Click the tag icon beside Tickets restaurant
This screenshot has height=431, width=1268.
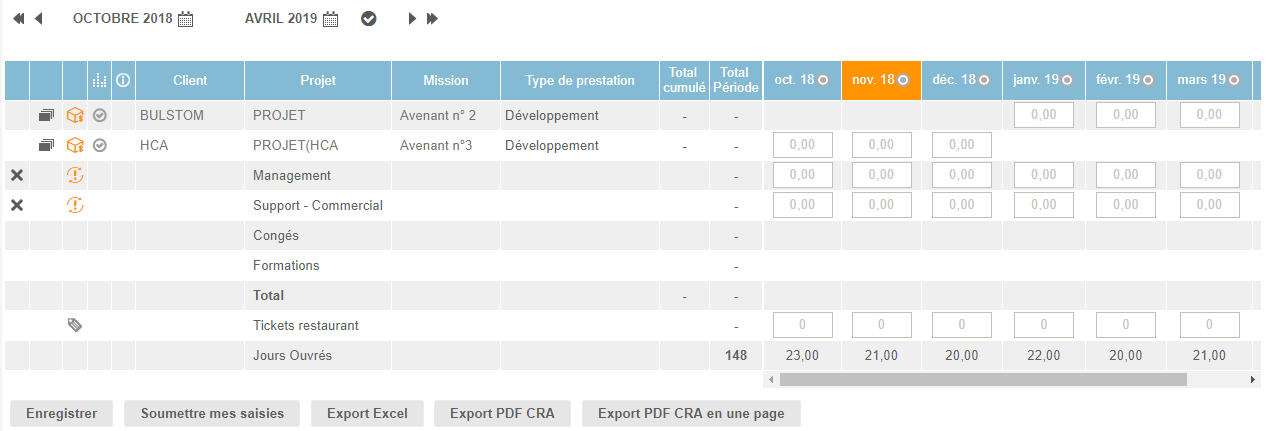(75, 325)
